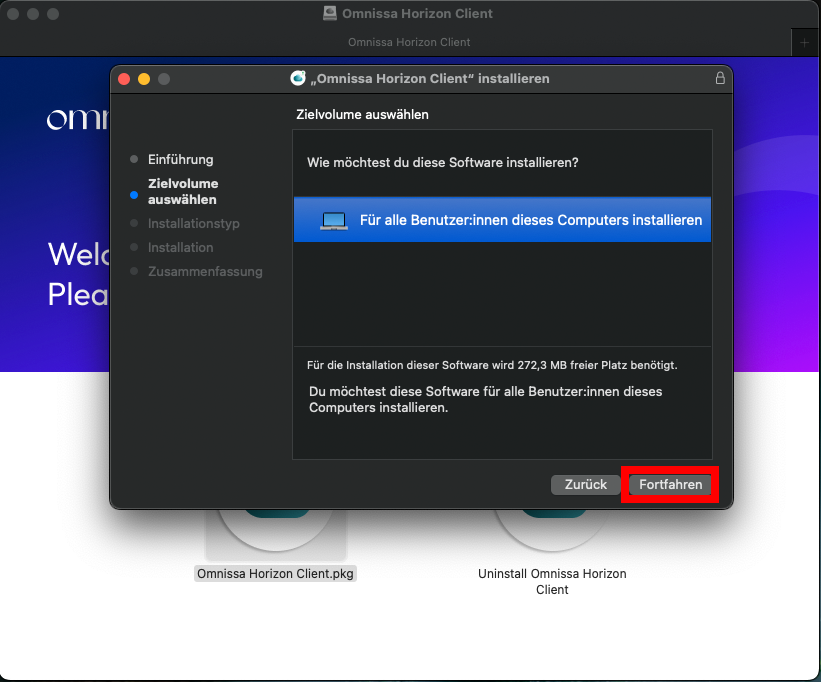Click the Fortfahren button
Viewport: 821px width, 682px height.
670,484
